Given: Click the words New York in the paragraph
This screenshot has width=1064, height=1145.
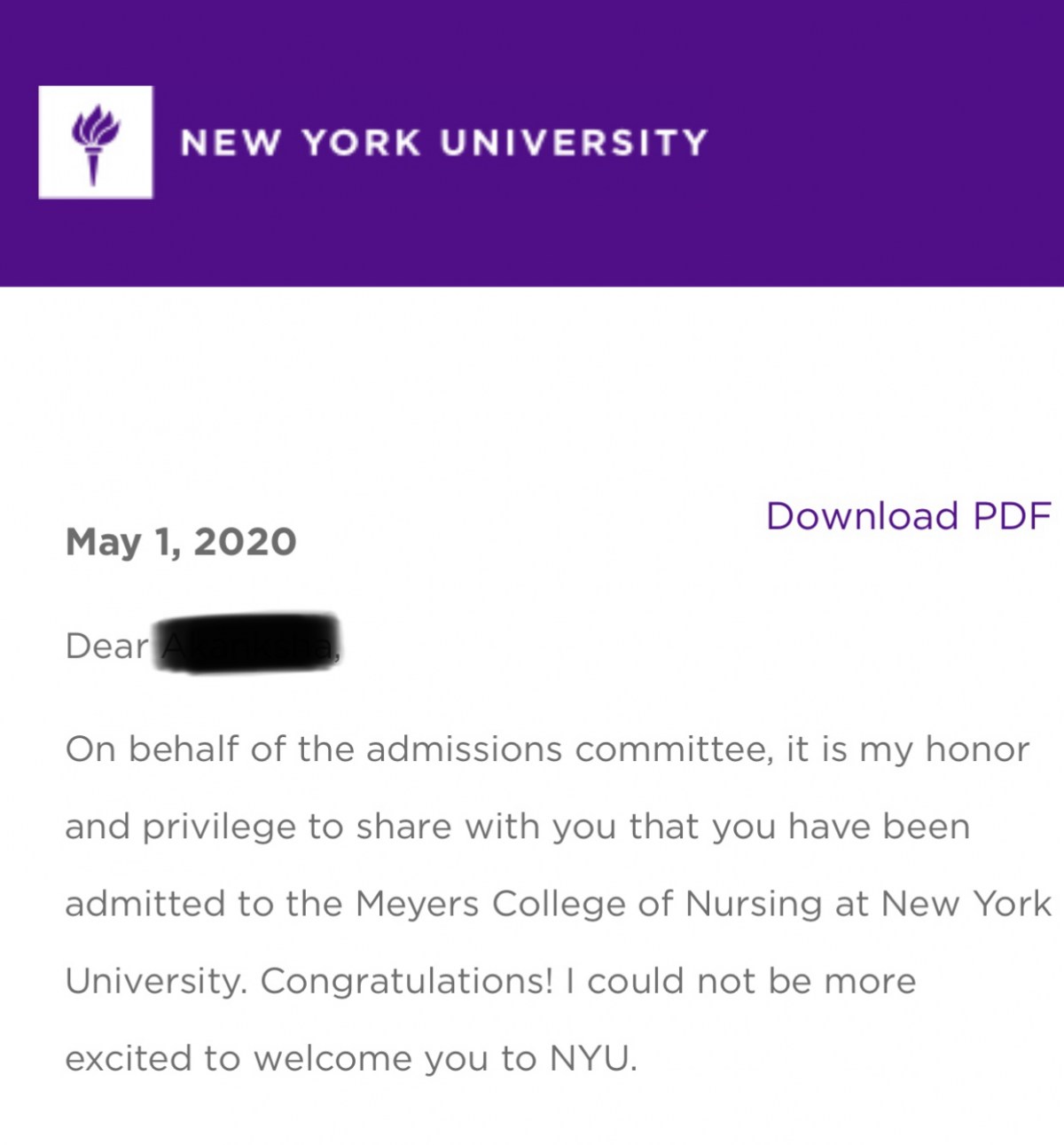Looking at the screenshot, I should pyautogui.click(x=966, y=904).
